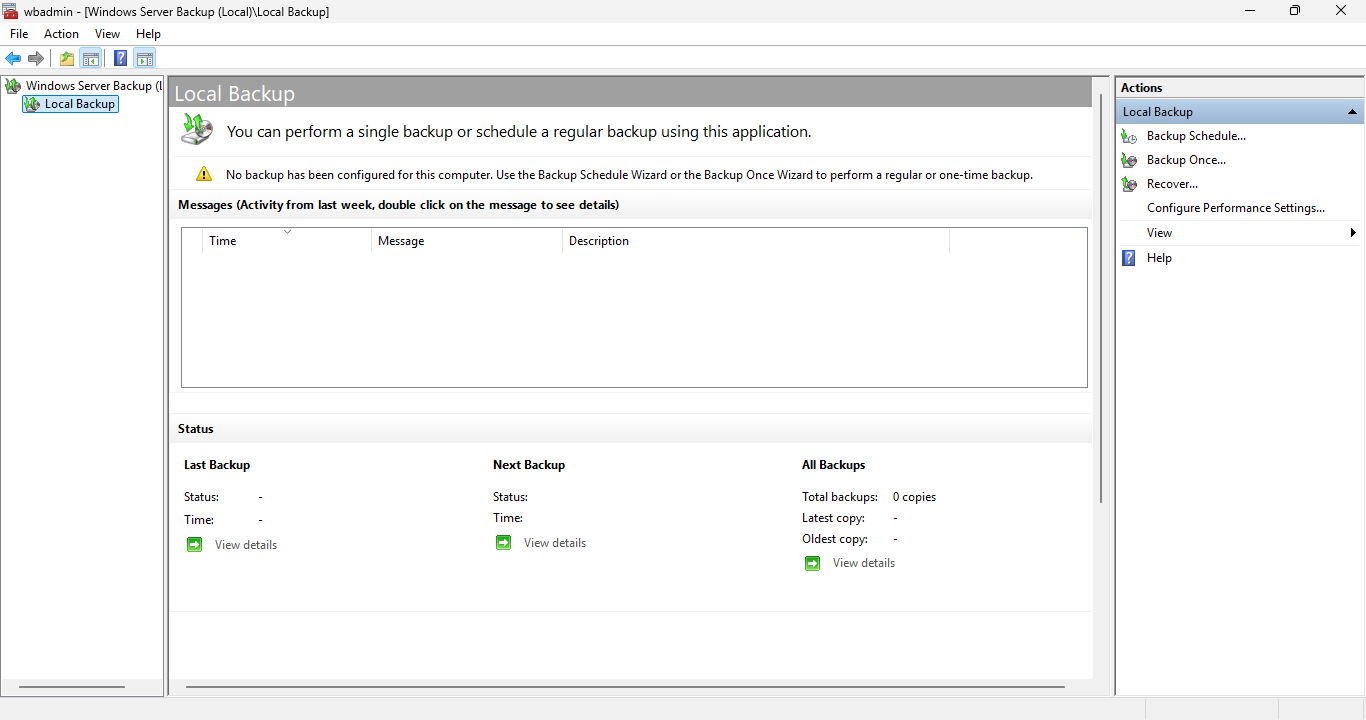Viewport: 1366px width, 720px height.
Task: Select Windows Server Backup root tree node
Action: coord(88,86)
